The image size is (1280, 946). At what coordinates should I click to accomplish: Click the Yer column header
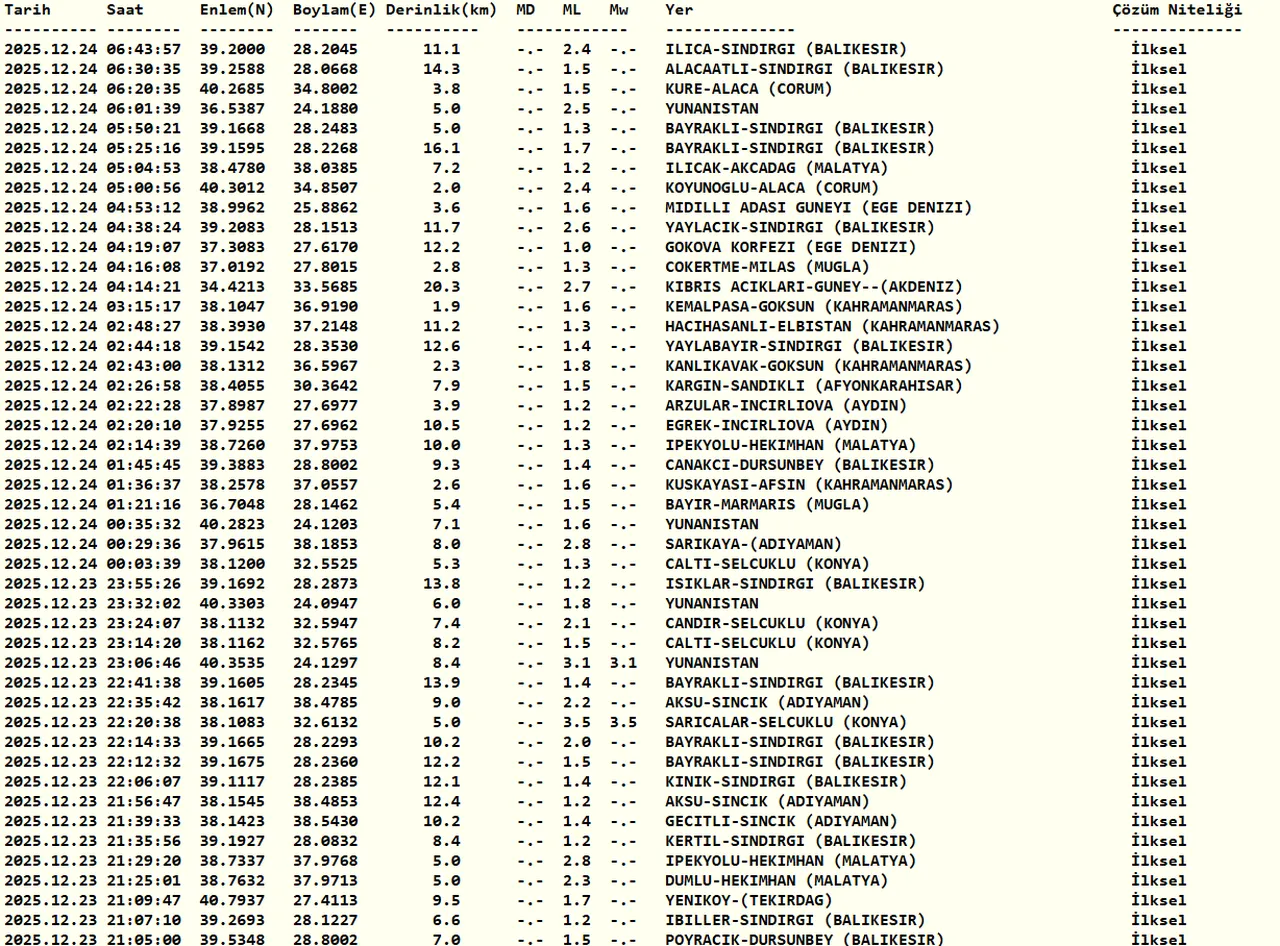pyautogui.click(x=679, y=10)
